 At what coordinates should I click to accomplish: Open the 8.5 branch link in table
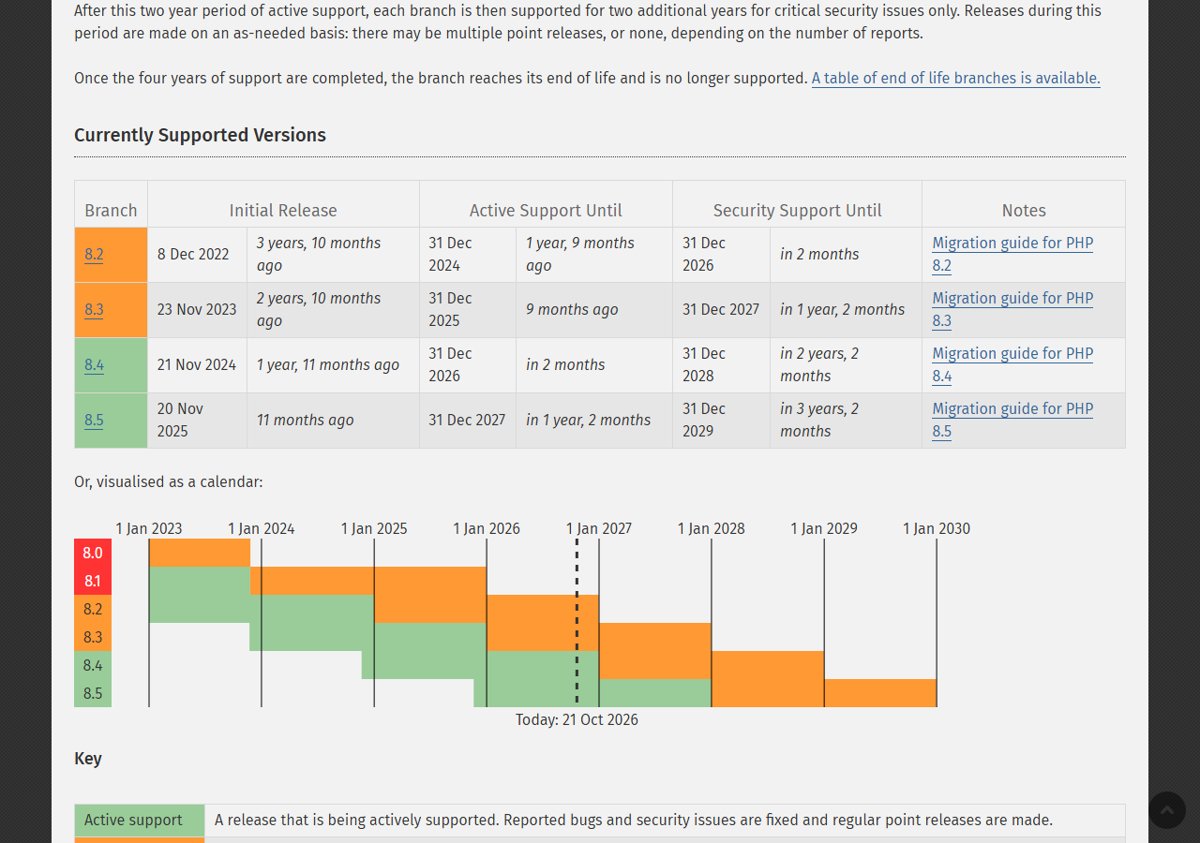point(94,420)
